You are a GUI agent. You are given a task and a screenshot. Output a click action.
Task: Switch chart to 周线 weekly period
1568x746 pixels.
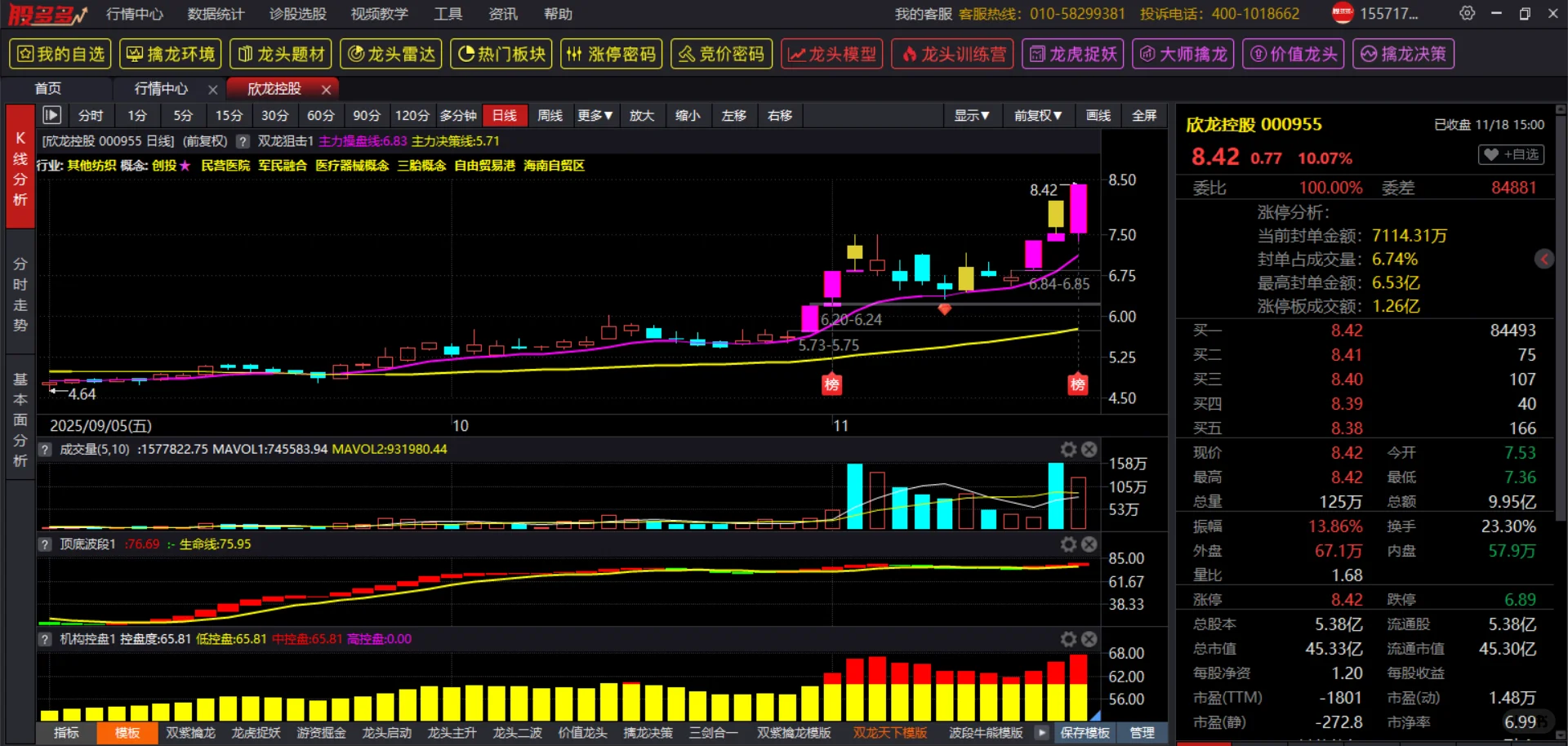tap(550, 116)
